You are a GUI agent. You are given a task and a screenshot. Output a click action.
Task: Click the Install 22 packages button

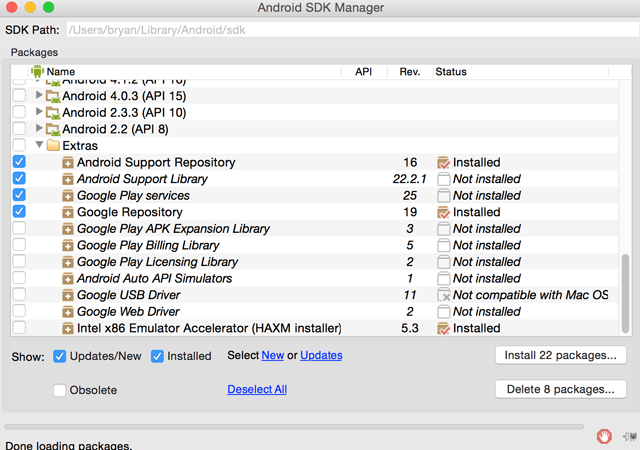[561, 355]
